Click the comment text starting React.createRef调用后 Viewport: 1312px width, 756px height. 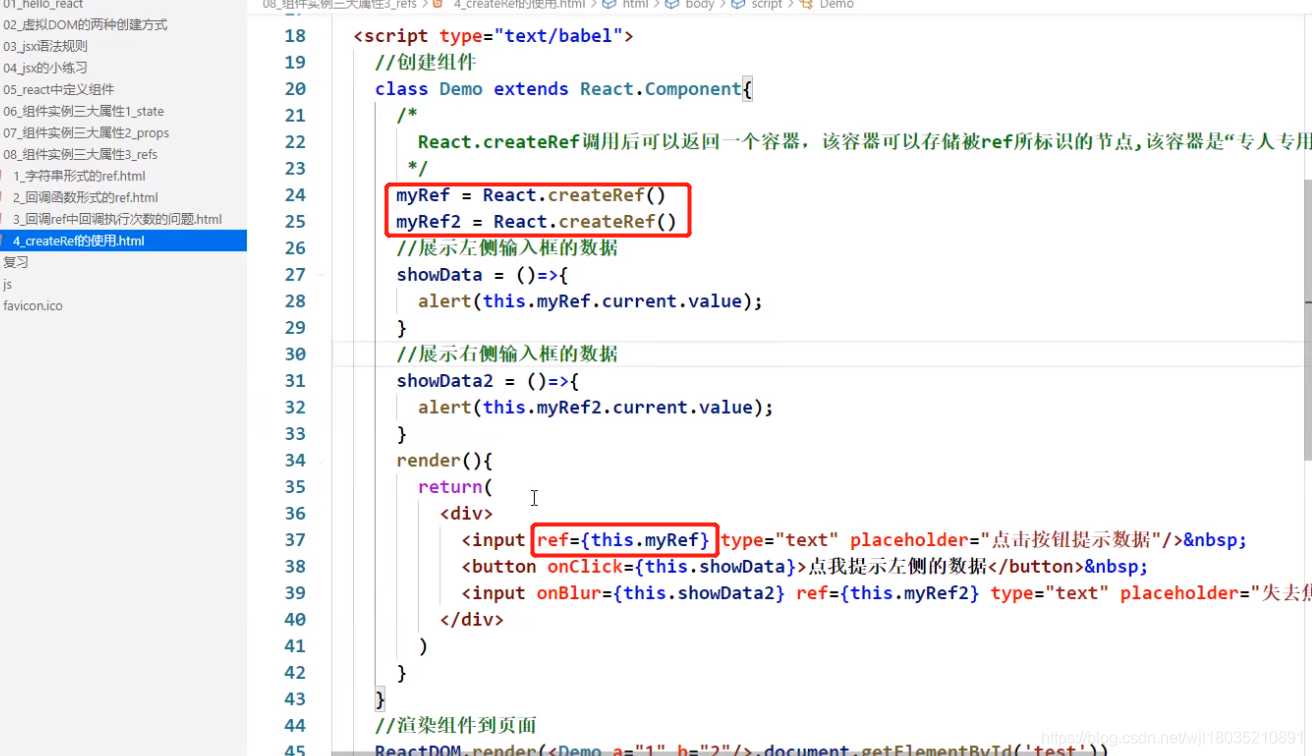[x=865, y=142]
